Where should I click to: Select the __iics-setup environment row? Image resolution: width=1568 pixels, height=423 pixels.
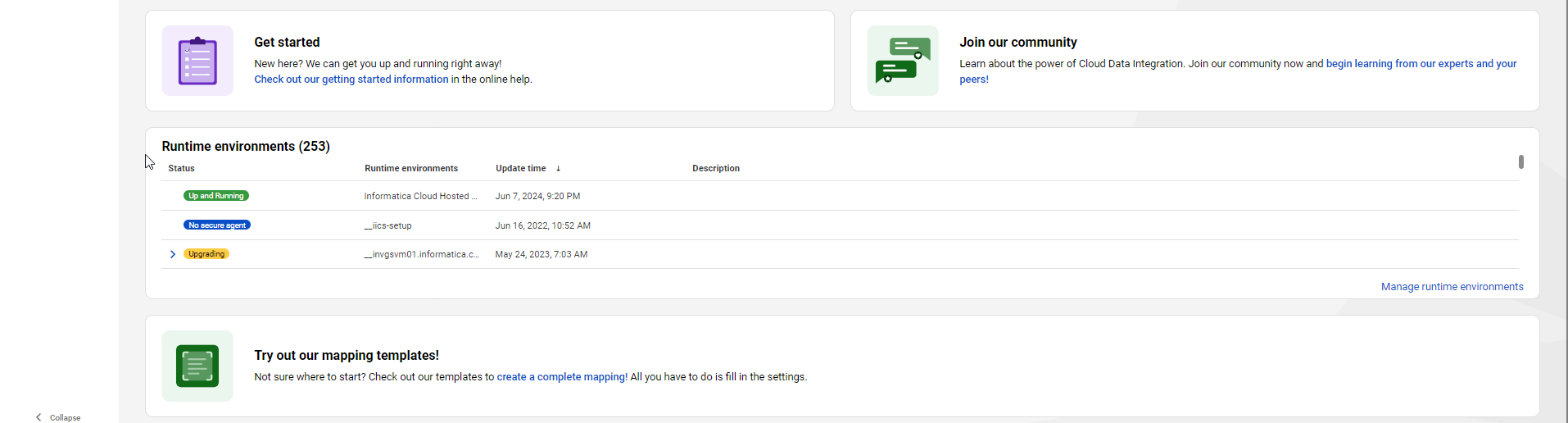click(840, 225)
